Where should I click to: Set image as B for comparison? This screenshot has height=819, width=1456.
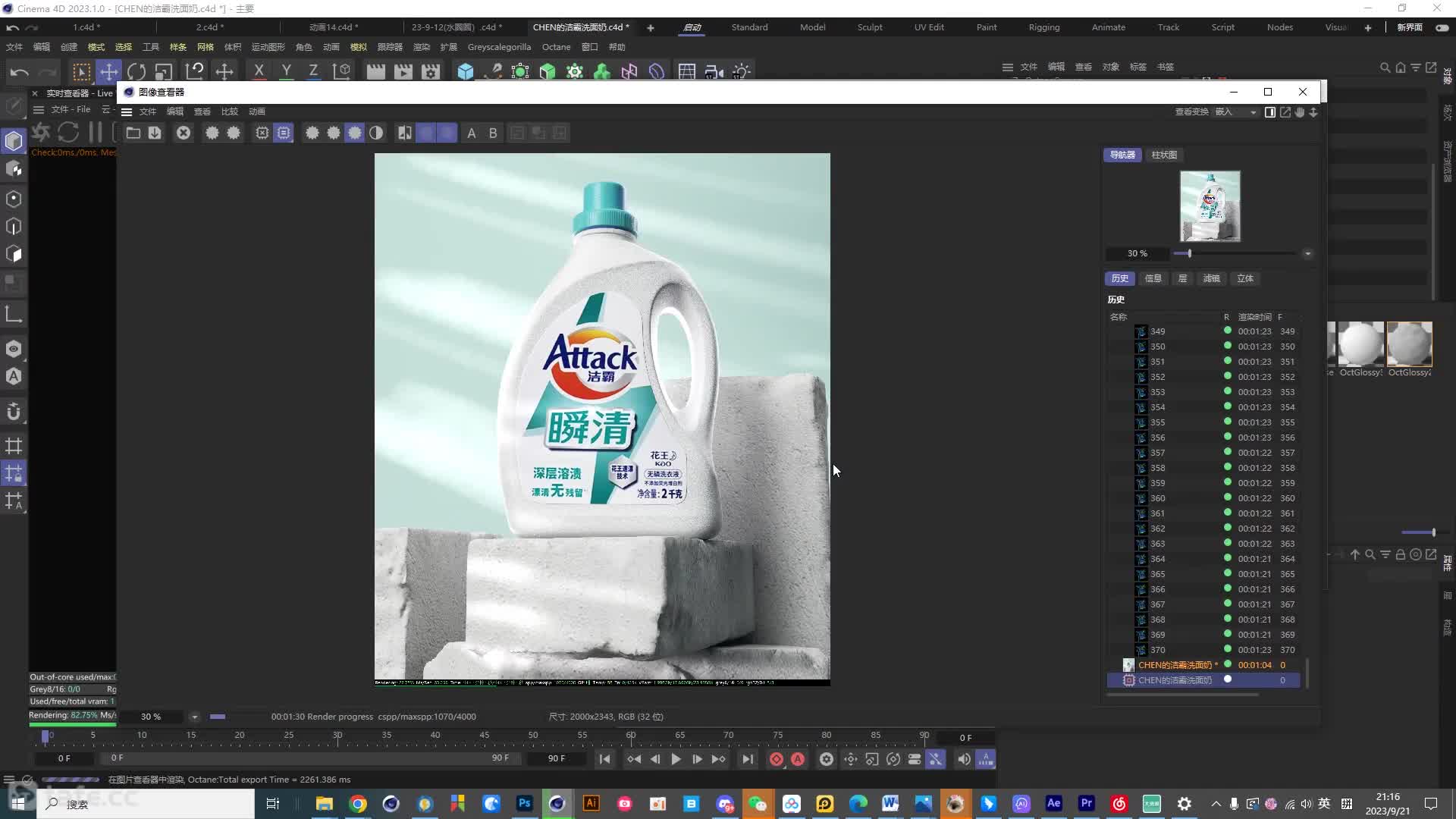[493, 133]
